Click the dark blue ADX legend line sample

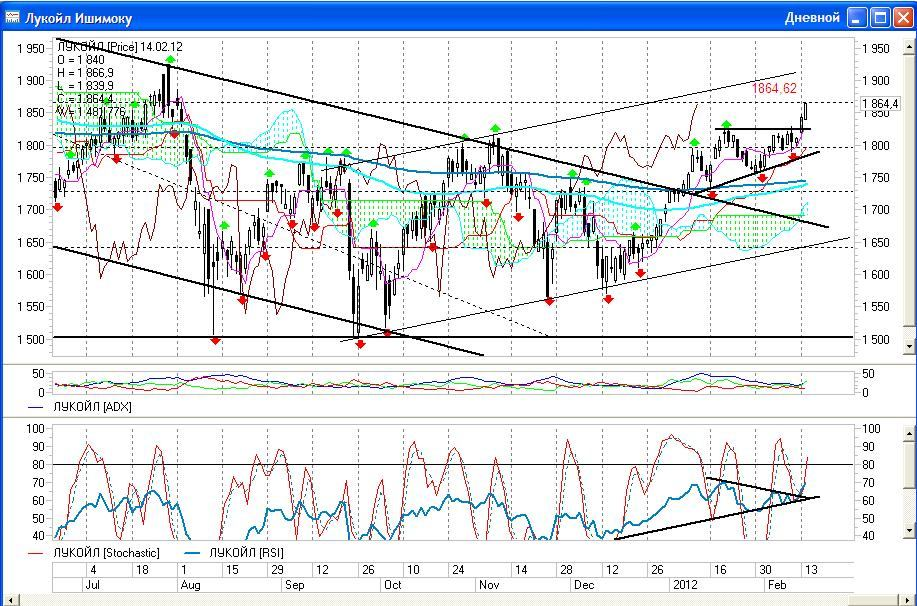pyautogui.click(x=36, y=407)
